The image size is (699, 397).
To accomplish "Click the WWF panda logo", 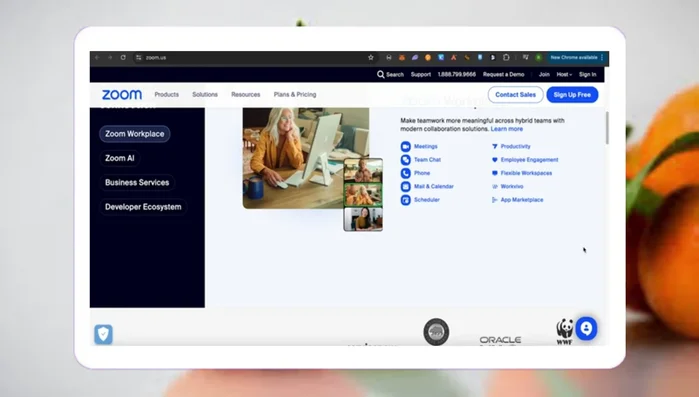I will (x=564, y=332).
